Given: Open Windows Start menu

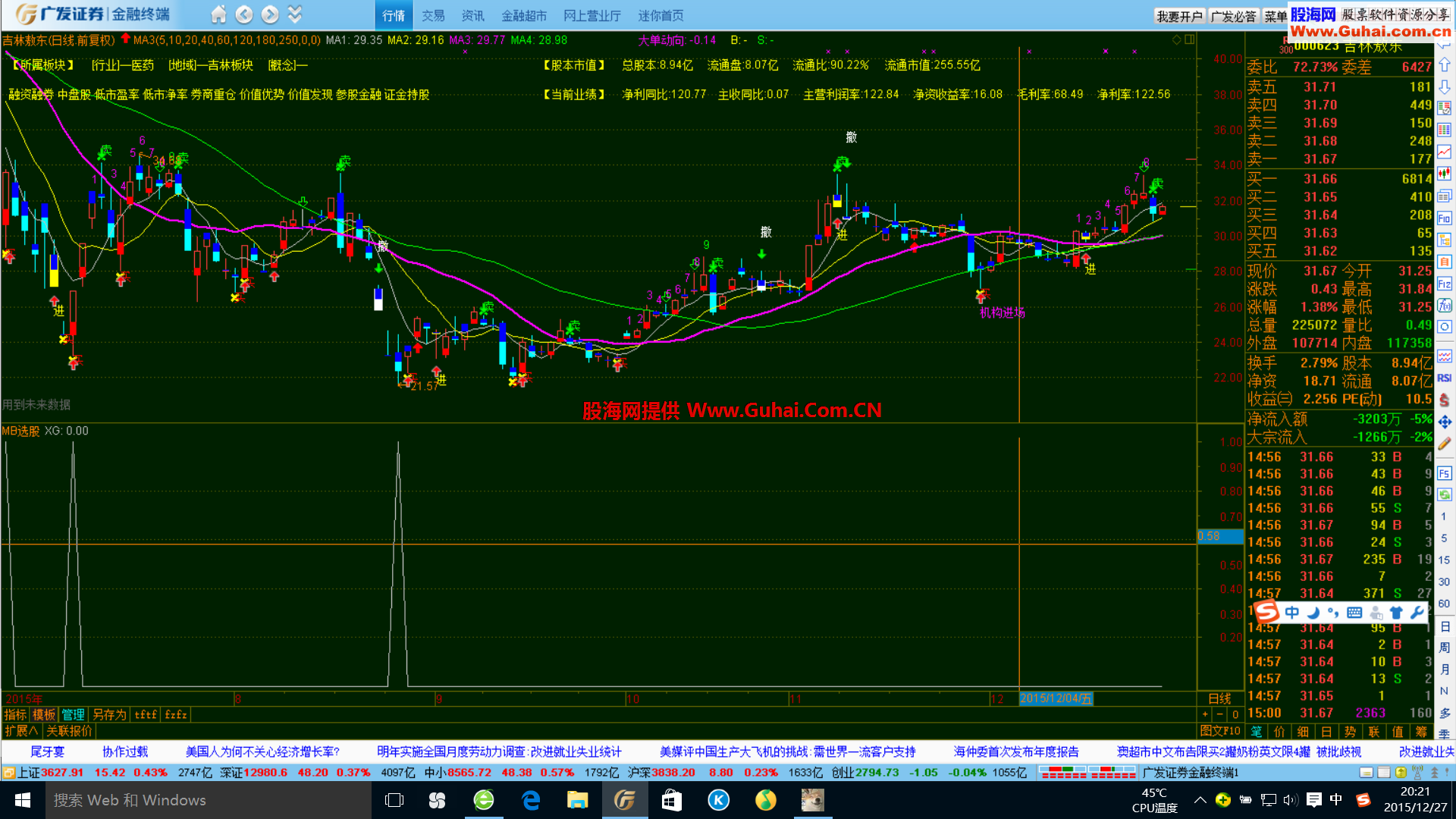Looking at the screenshot, I should tap(23, 800).
